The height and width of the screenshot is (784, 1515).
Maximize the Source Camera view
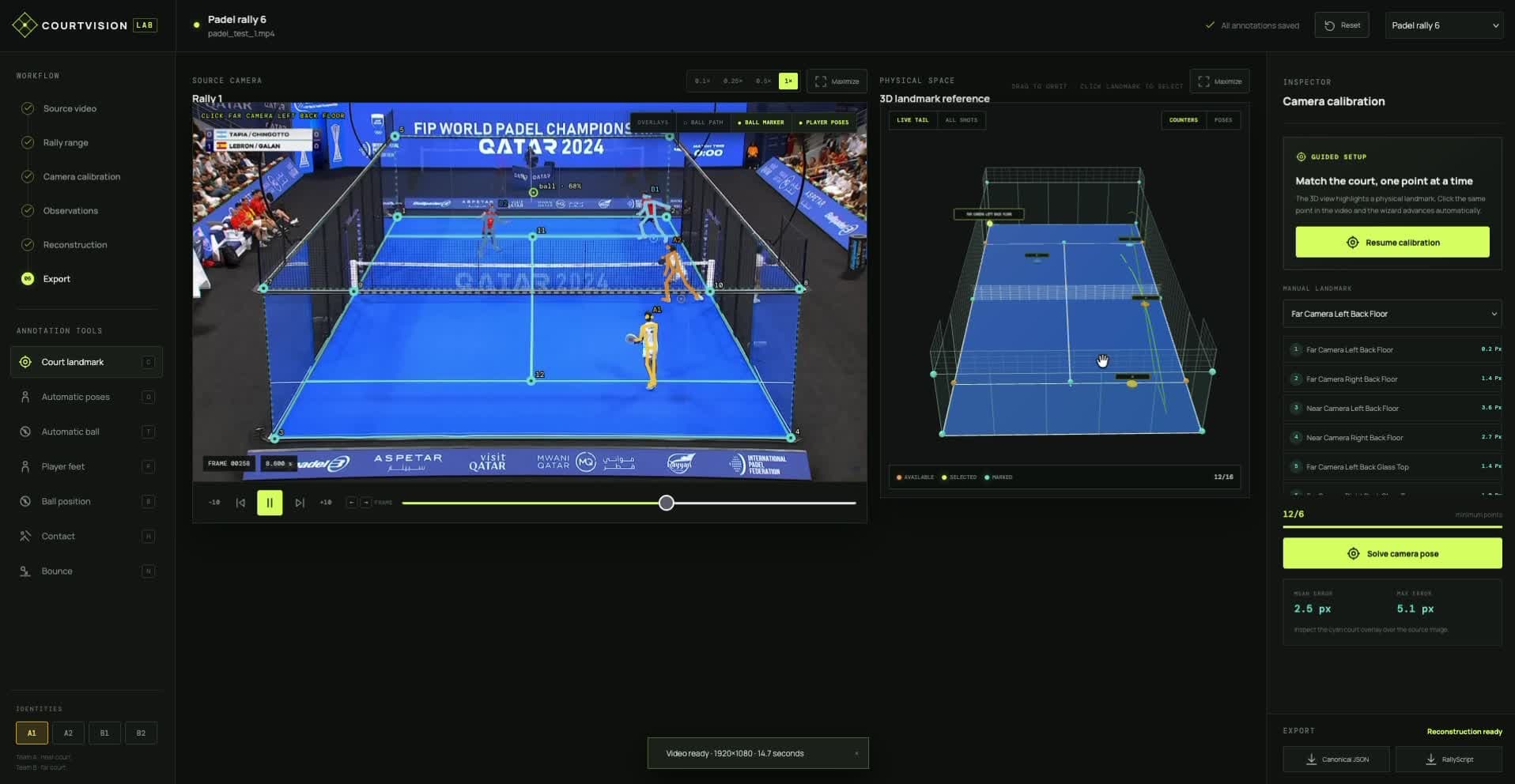tap(837, 81)
